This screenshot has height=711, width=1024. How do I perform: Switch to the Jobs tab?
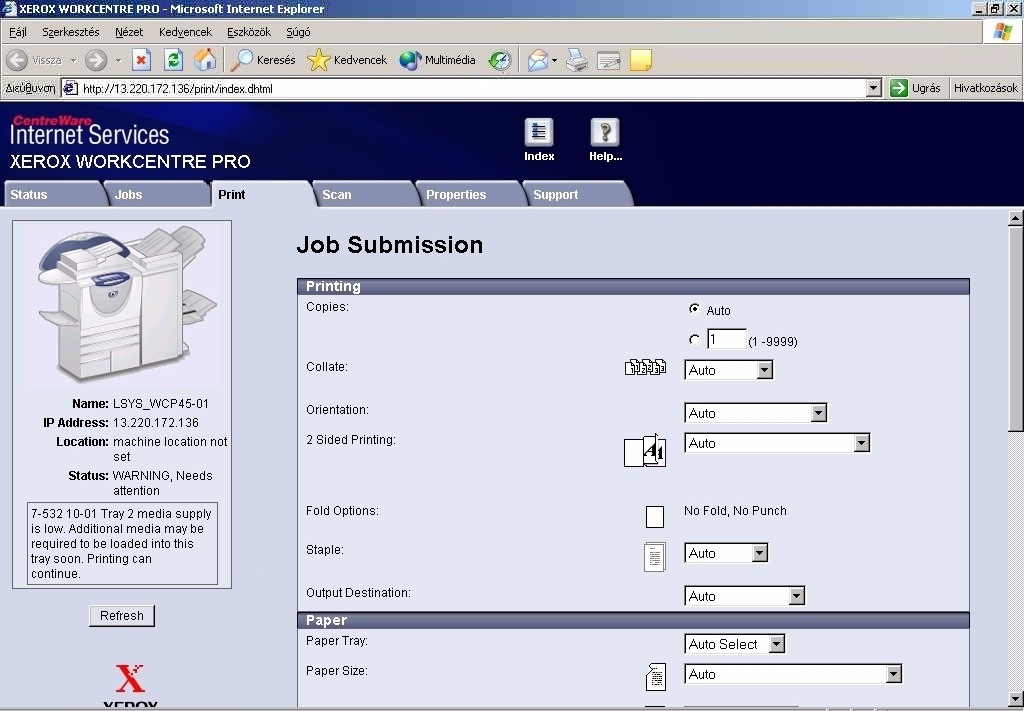click(157, 195)
